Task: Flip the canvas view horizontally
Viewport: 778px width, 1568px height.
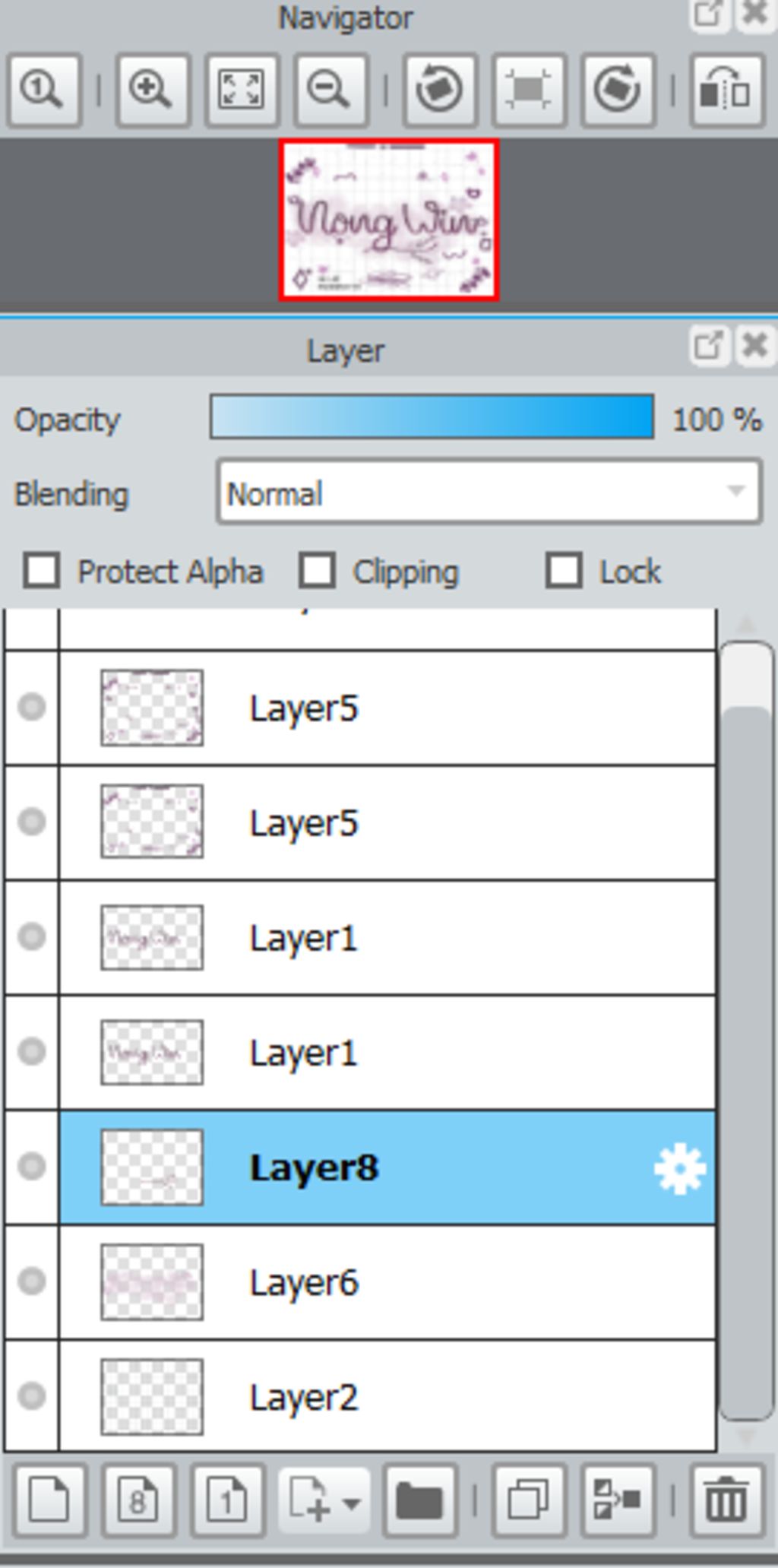Action: (726, 90)
